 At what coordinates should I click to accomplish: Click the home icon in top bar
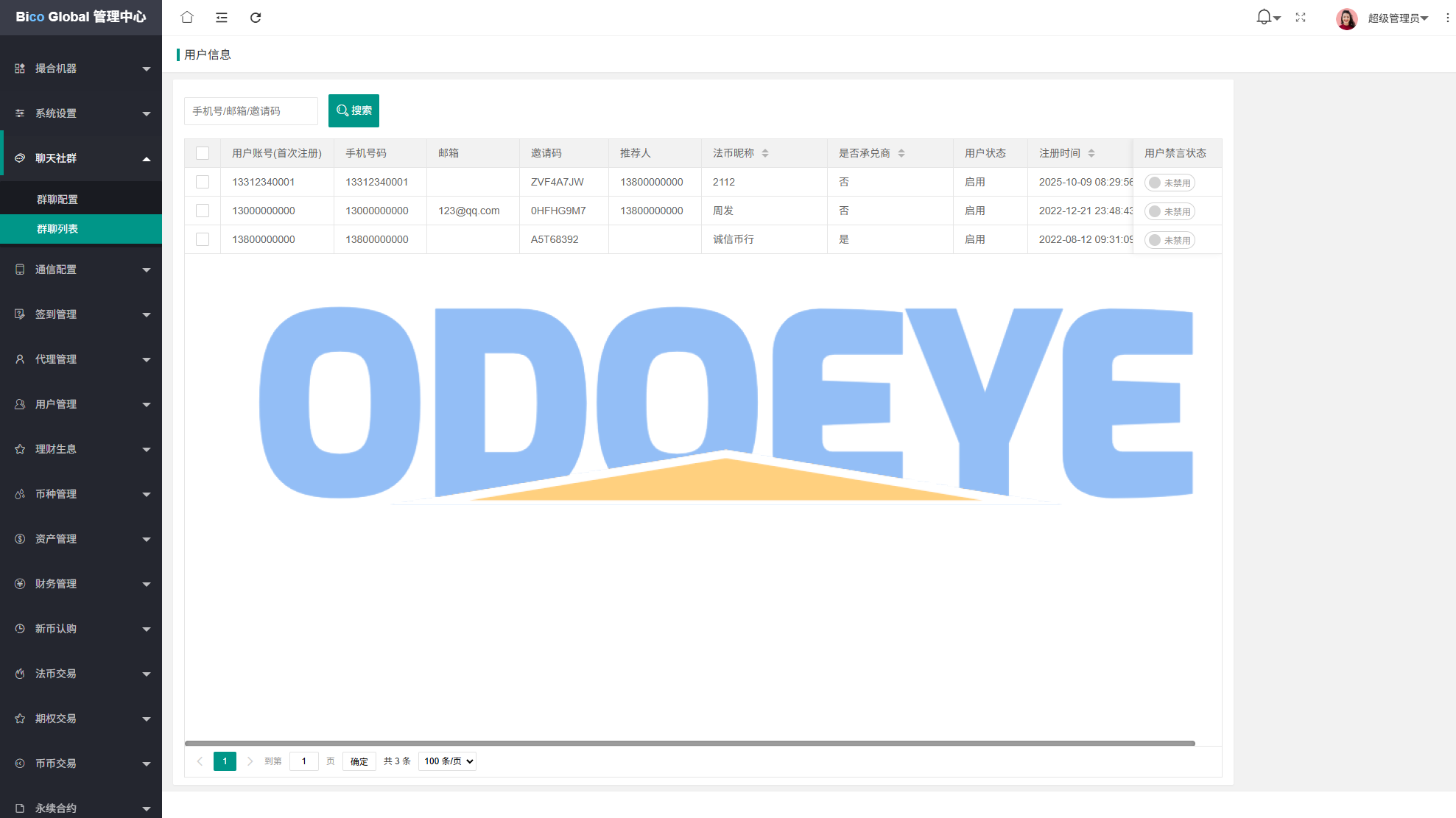click(x=187, y=18)
